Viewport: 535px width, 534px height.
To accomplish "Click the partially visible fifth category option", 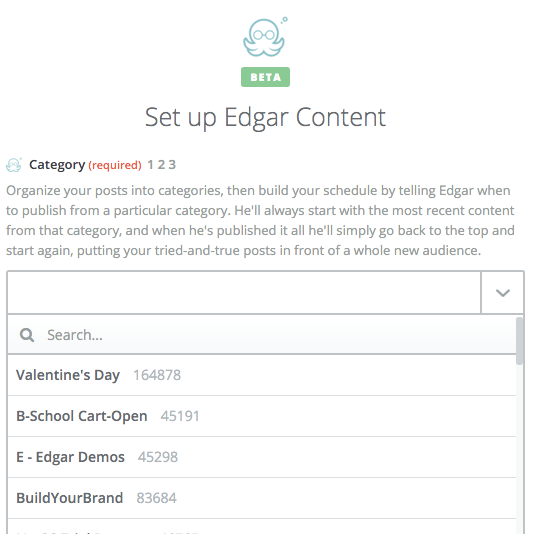I will coord(262,527).
